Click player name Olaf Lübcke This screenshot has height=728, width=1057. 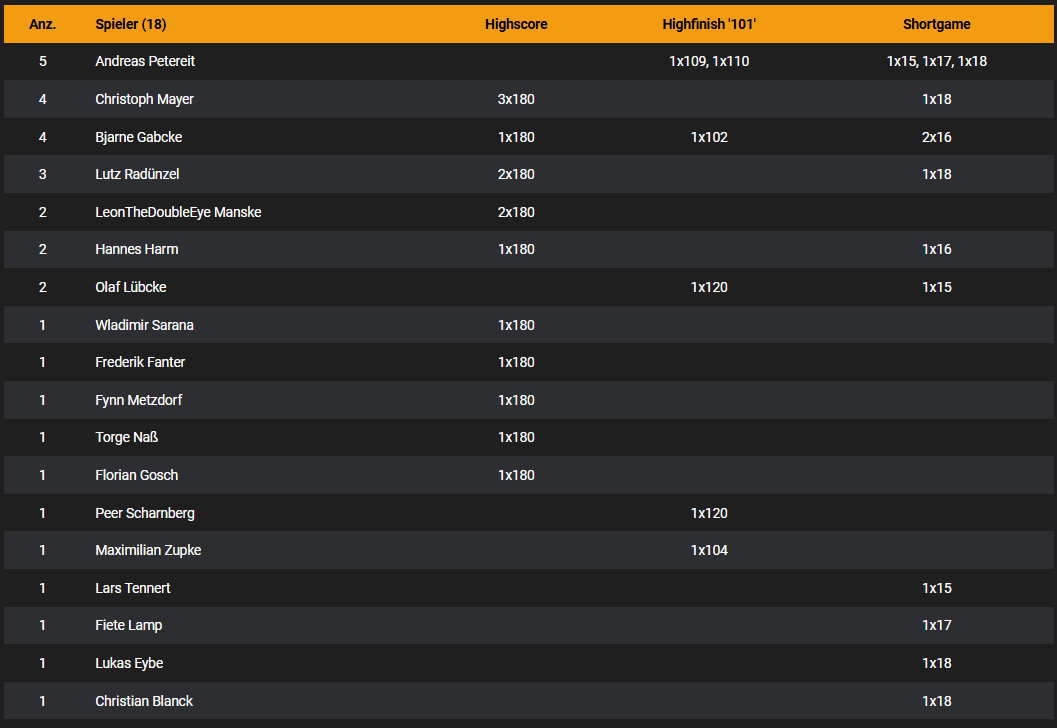coord(131,287)
